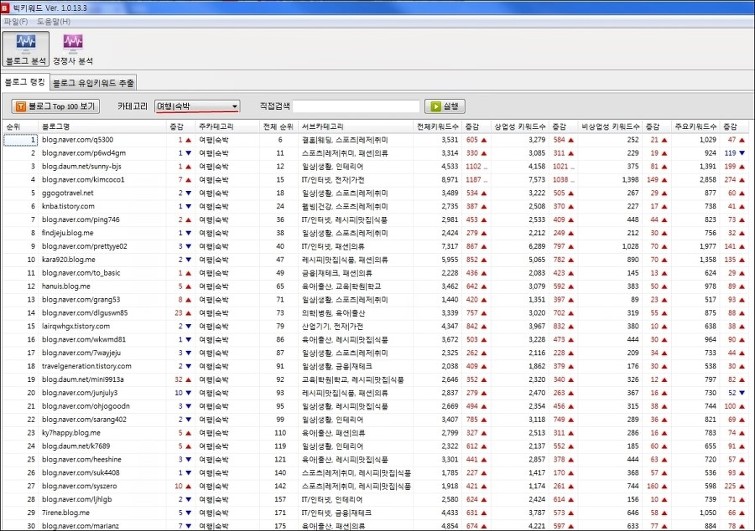Image resolution: width=755 pixels, height=531 pixels.
Task: Select row blog.naver.com/prettyye02
Action: click(x=376, y=246)
